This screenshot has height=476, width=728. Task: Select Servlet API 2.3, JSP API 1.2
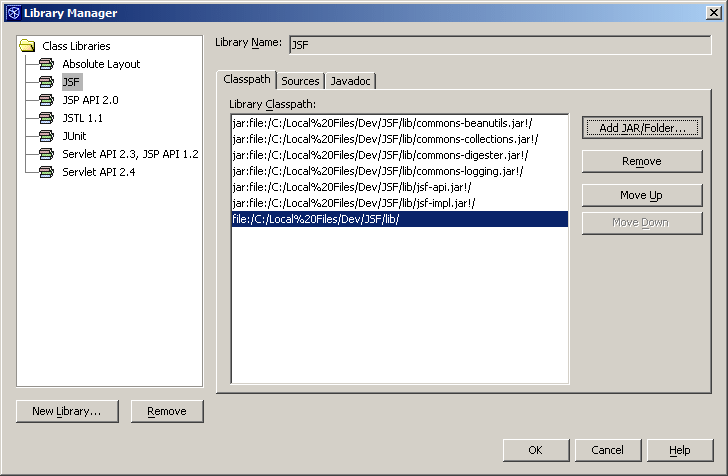[x=130, y=154]
